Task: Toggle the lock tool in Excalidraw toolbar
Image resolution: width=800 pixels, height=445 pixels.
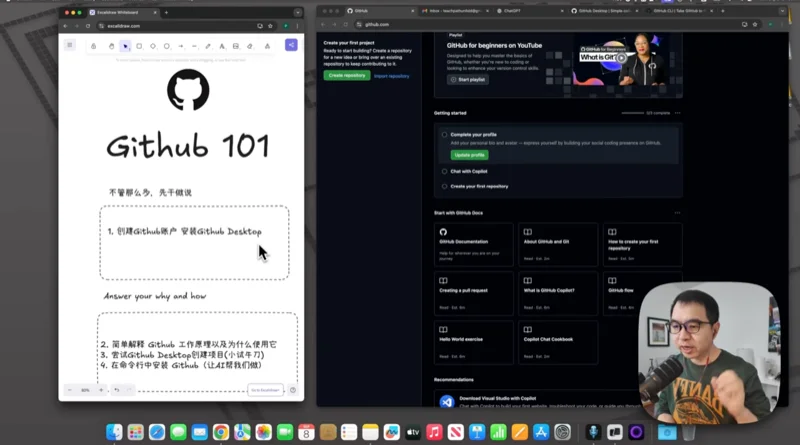Action: 93,46
